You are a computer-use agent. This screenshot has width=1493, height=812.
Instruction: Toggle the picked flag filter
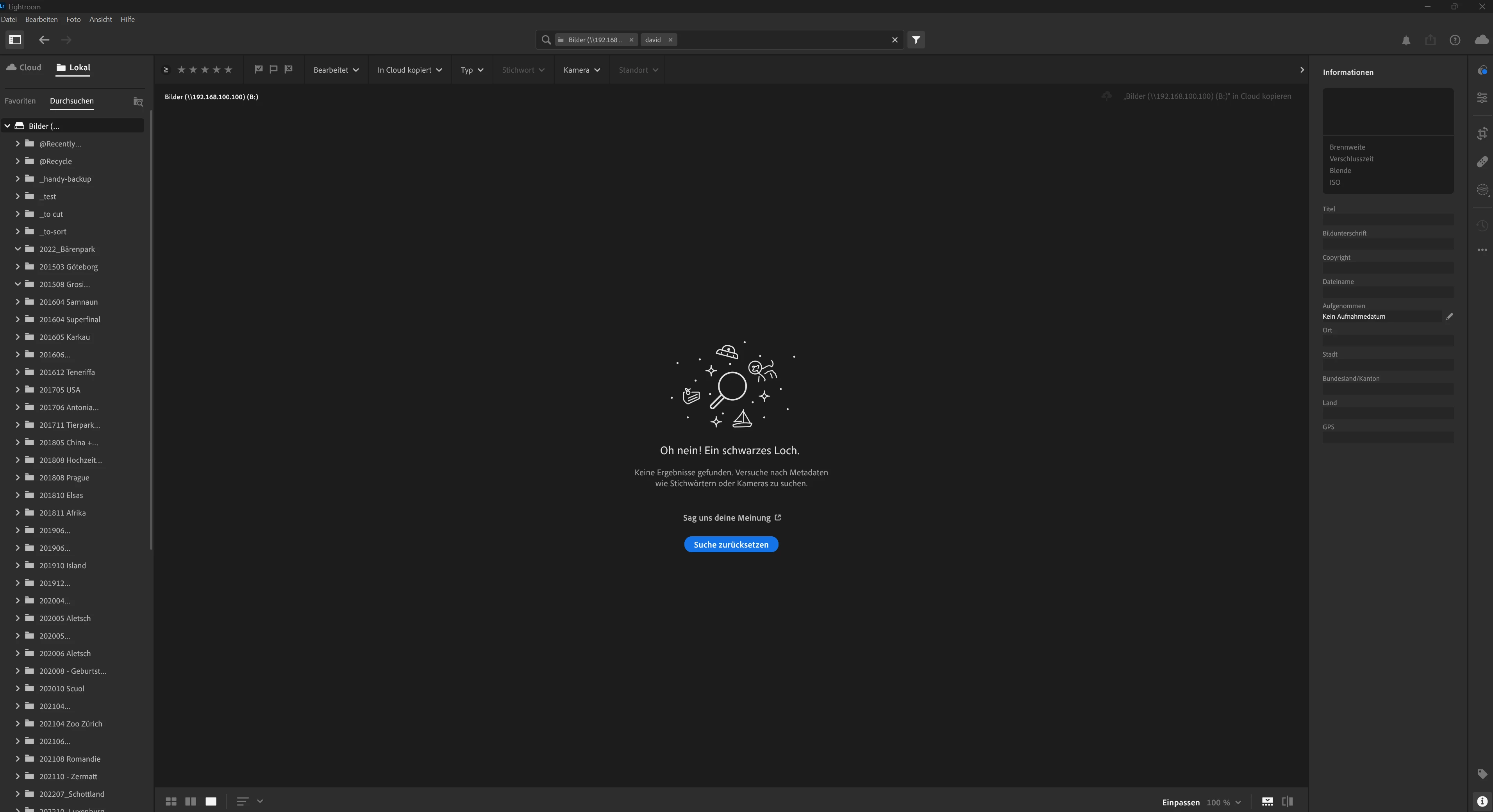pyautogui.click(x=259, y=70)
